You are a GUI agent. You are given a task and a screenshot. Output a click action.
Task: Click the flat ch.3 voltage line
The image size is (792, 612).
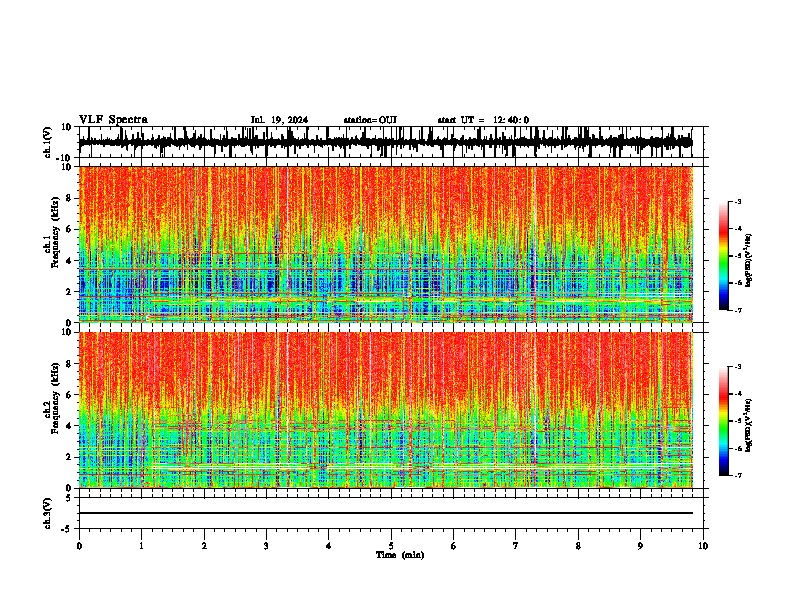(386, 513)
